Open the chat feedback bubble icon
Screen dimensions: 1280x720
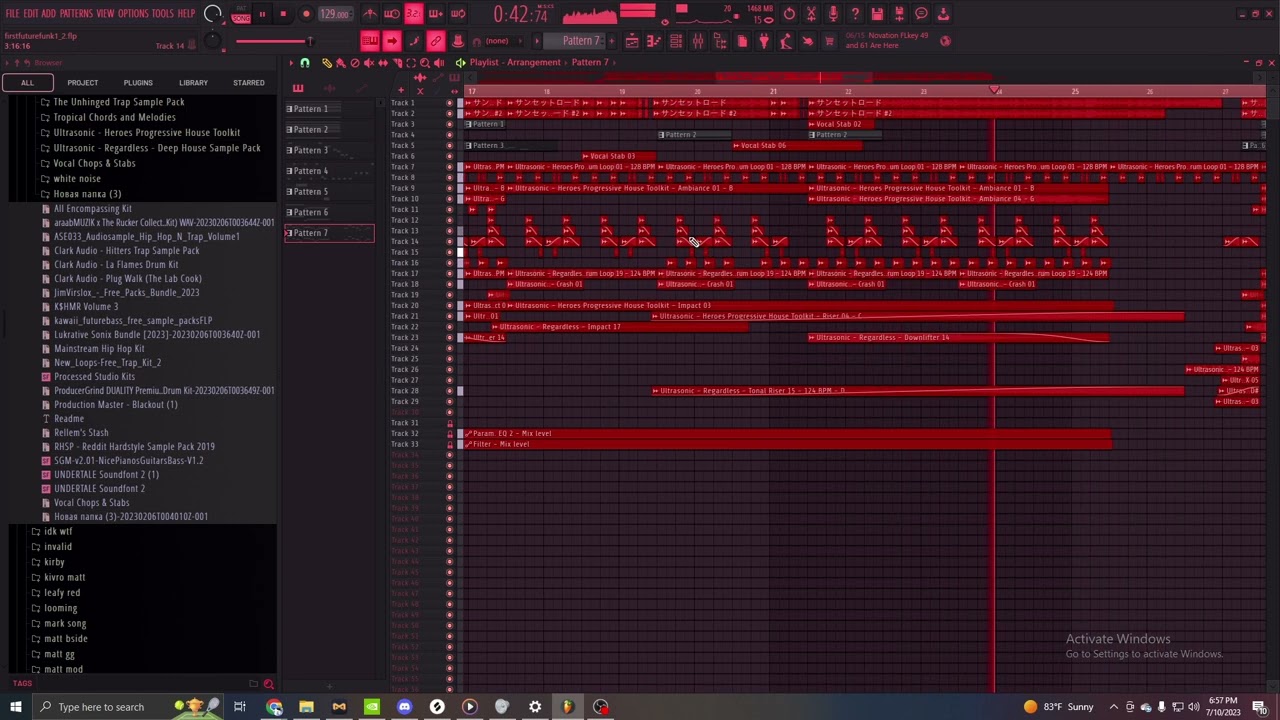pos(921,14)
